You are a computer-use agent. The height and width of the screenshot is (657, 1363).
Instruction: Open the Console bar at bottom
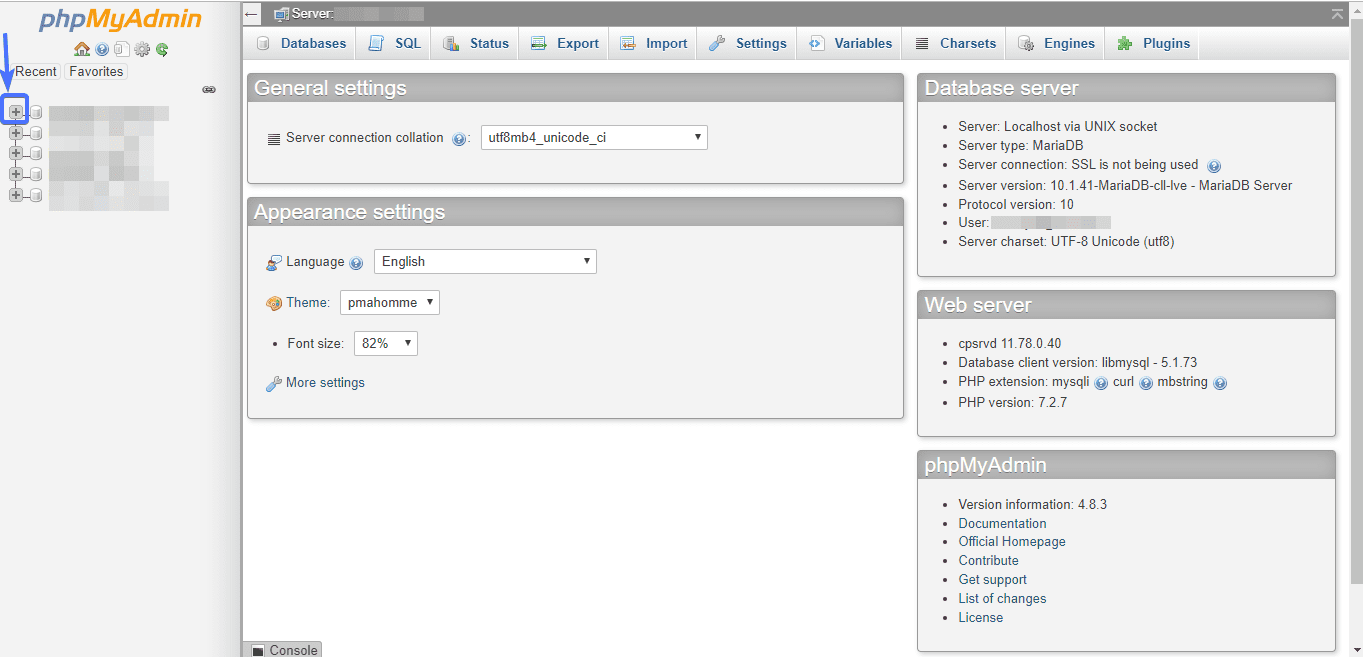pyautogui.click(x=285, y=650)
